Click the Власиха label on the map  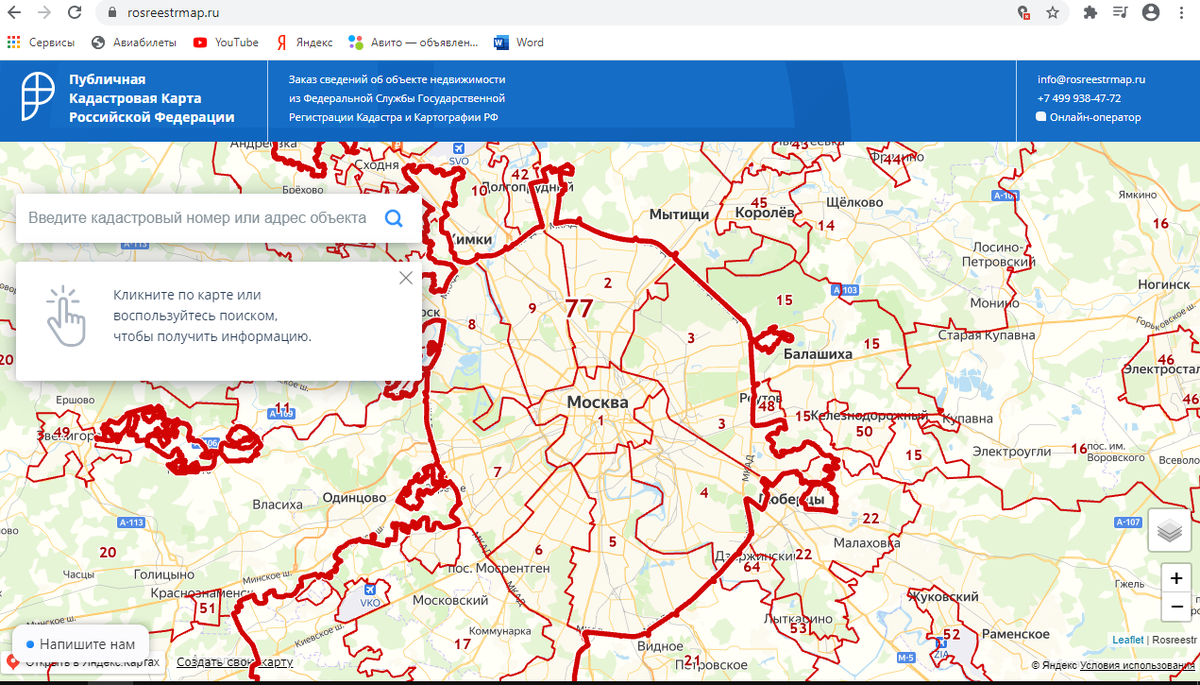click(x=277, y=504)
